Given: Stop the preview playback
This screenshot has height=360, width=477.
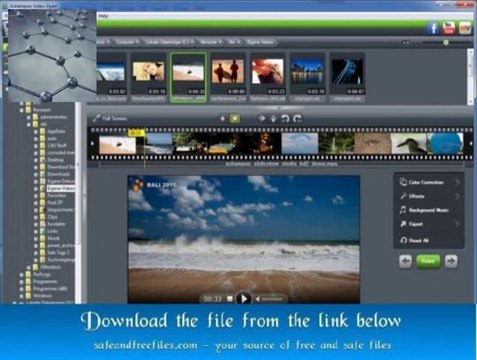Looking at the screenshot, I should (x=230, y=299).
